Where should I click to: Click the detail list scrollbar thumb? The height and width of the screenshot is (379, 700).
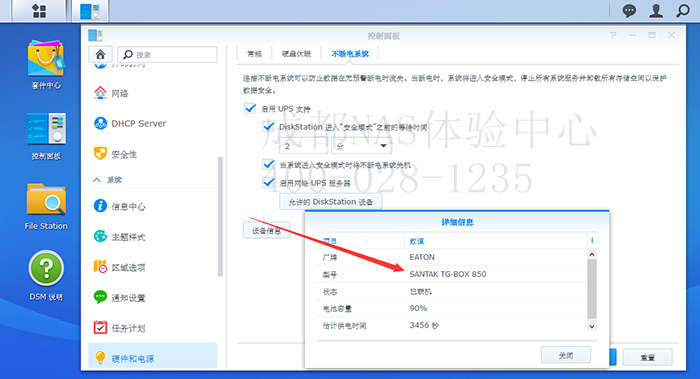592,288
